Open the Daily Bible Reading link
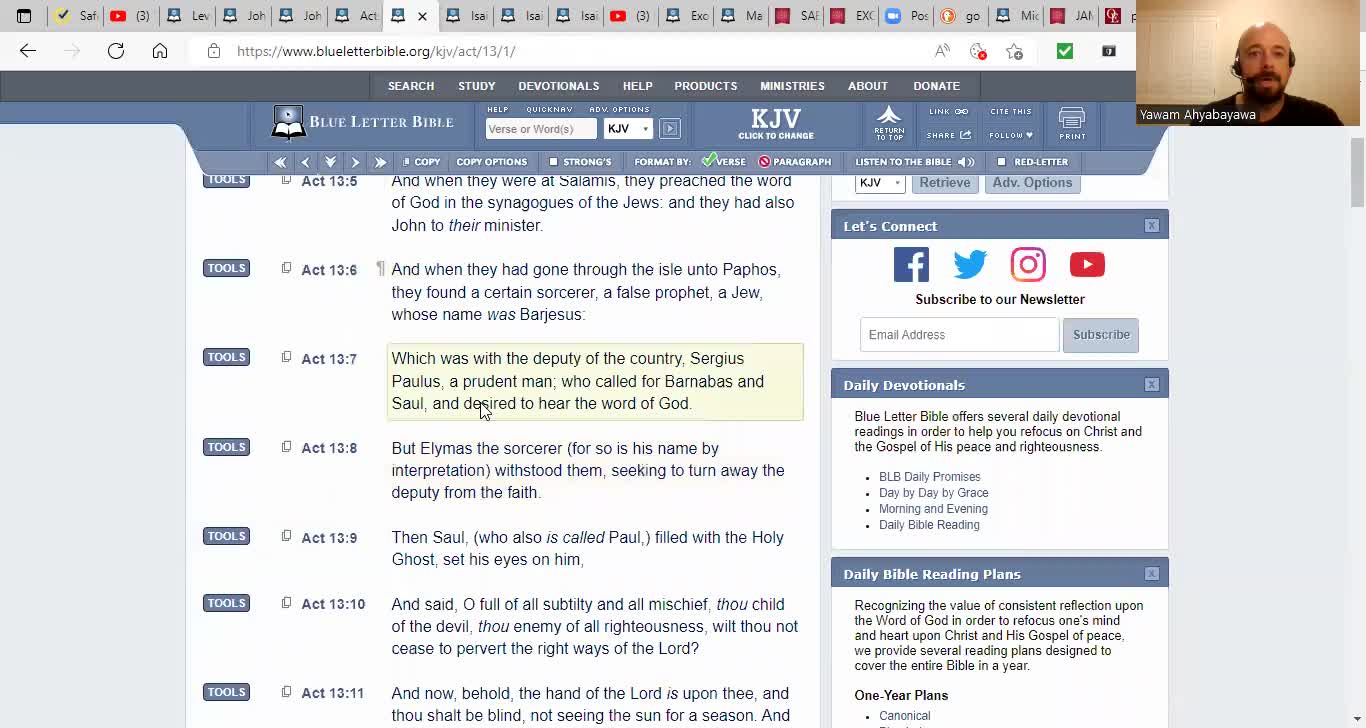The image size is (1366, 728). click(929, 525)
